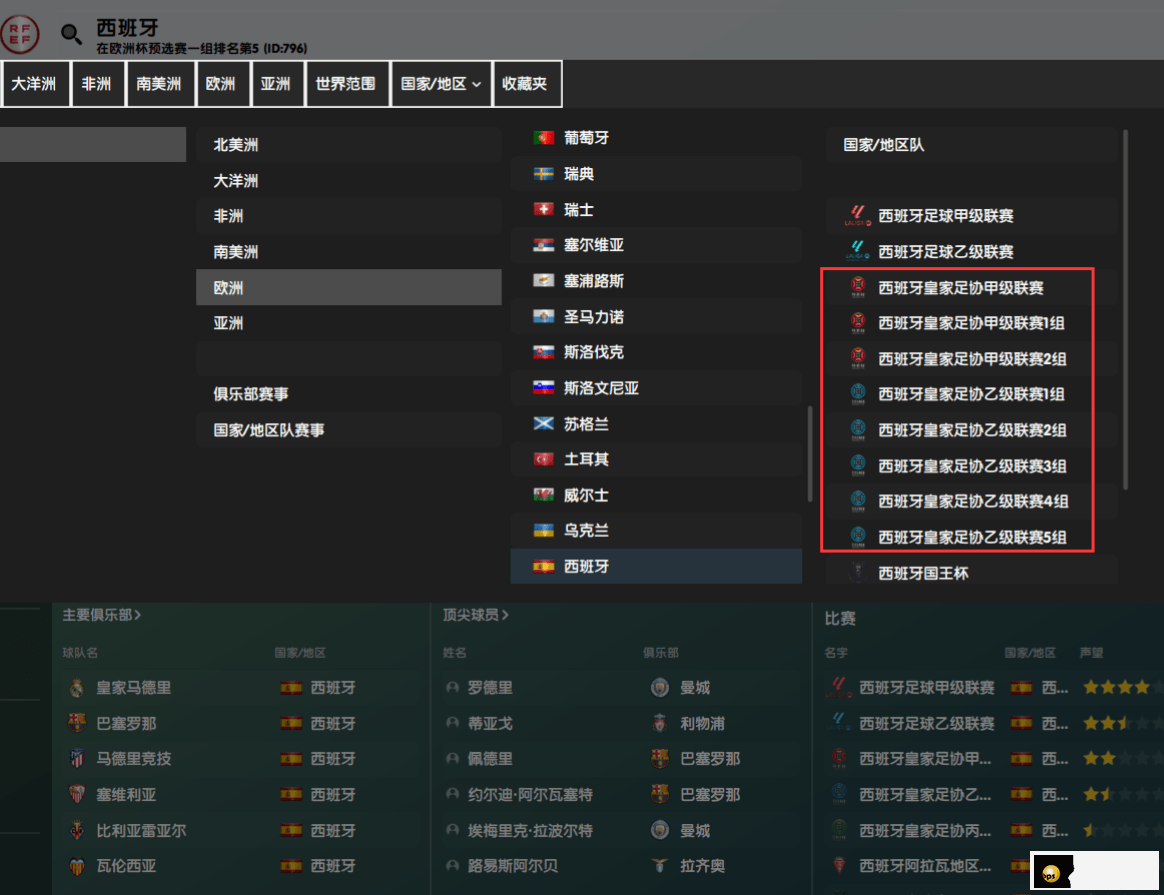Switch to 非洲 tab

click(x=97, y=84)
